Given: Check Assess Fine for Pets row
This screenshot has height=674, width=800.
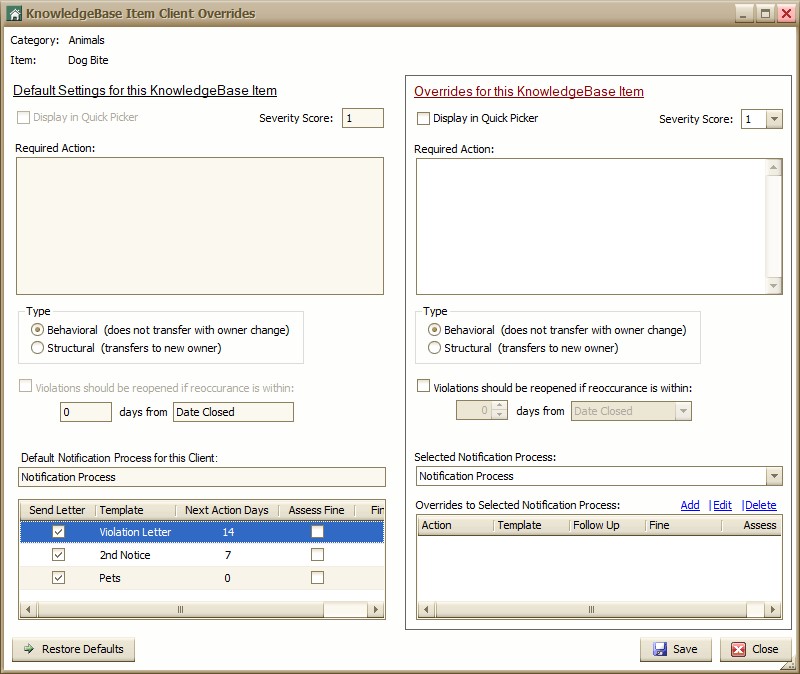Looking at the screenshot, I should tap(317, 578).
